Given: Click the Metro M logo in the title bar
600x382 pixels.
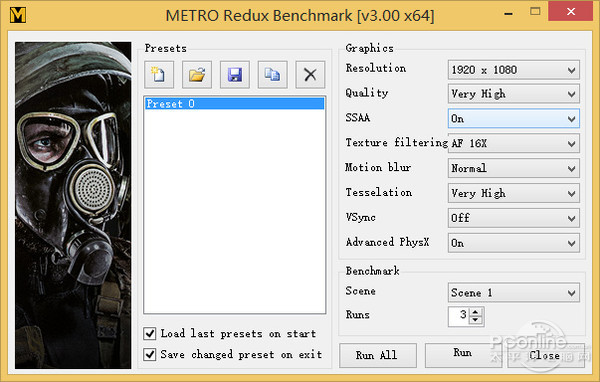Looking at the screenshot, I should pyautogui.click(x=18, y=15).
